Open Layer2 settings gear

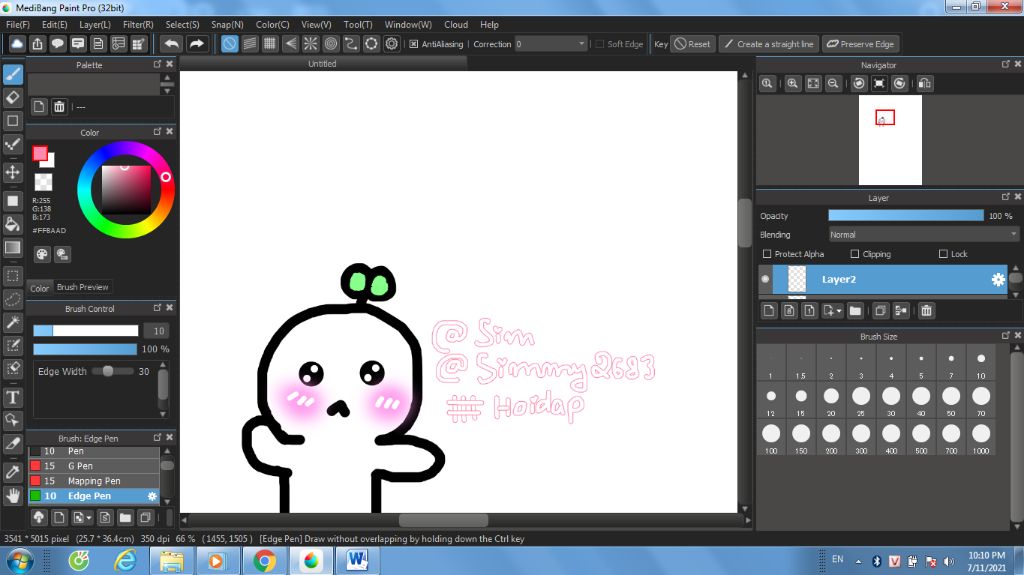click(997, 280)
